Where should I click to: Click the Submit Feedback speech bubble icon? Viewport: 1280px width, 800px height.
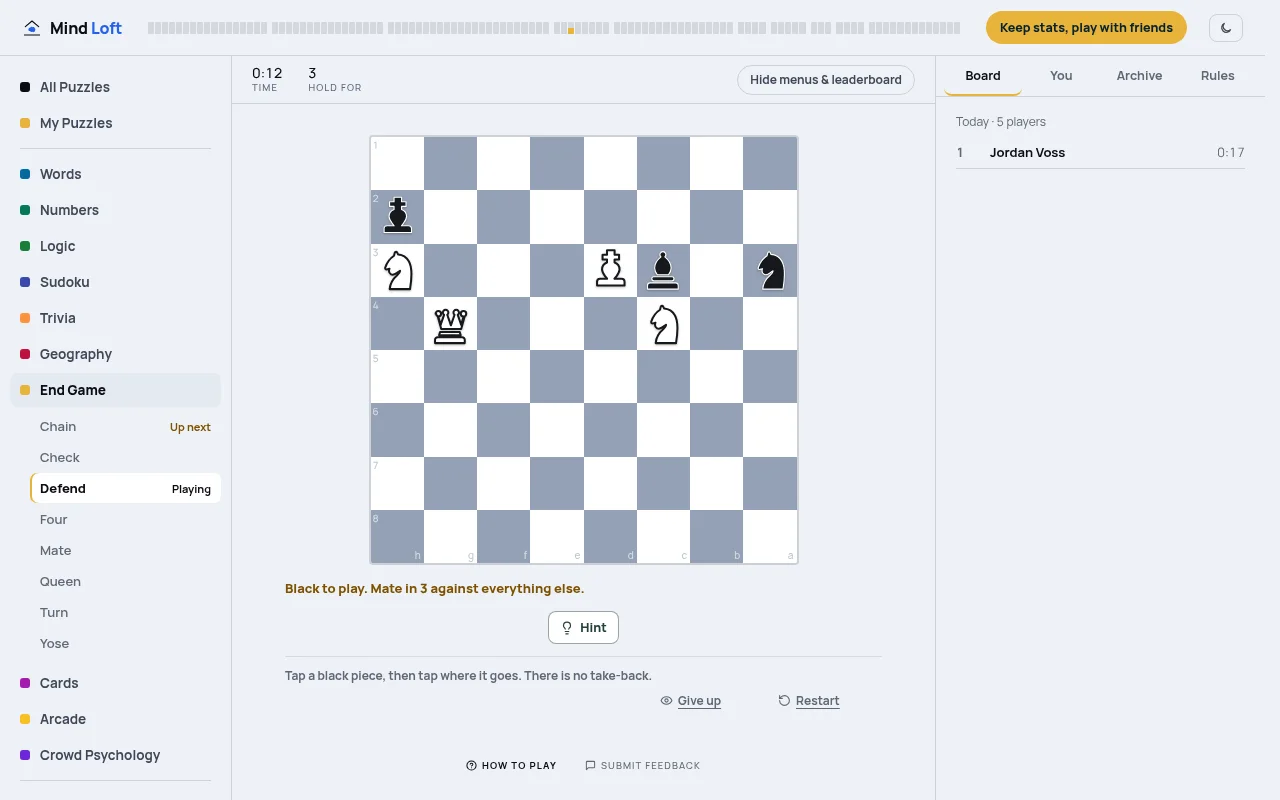pos(590,766)
